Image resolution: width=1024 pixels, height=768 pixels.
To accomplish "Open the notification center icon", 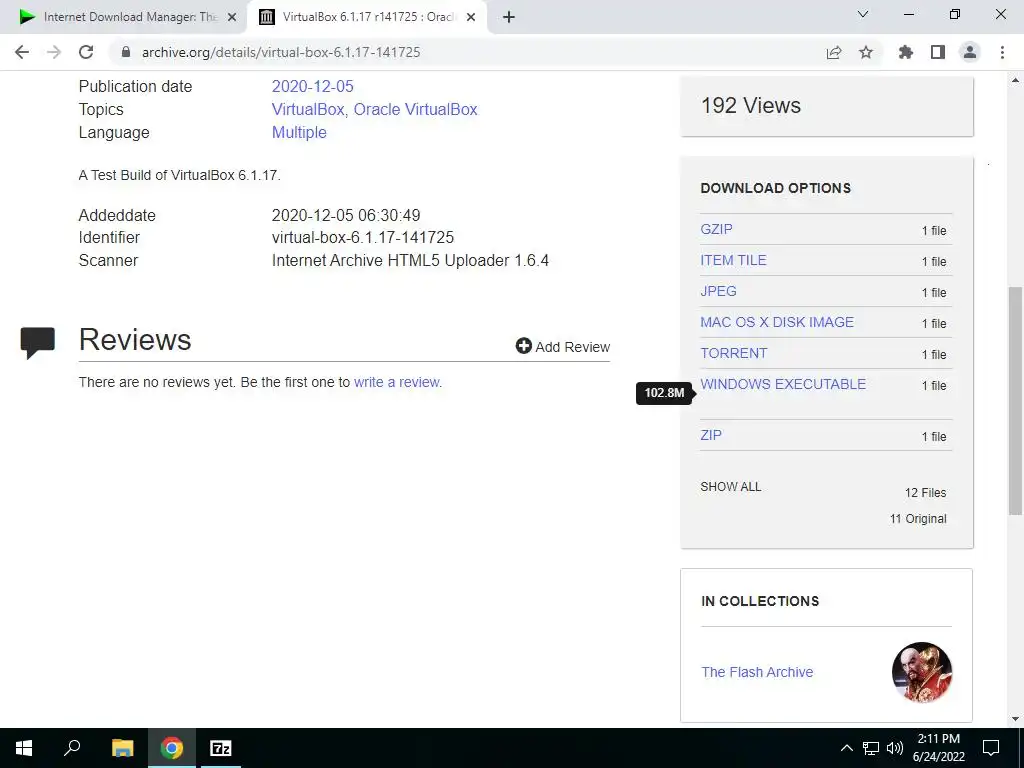I will click(991, 748).
